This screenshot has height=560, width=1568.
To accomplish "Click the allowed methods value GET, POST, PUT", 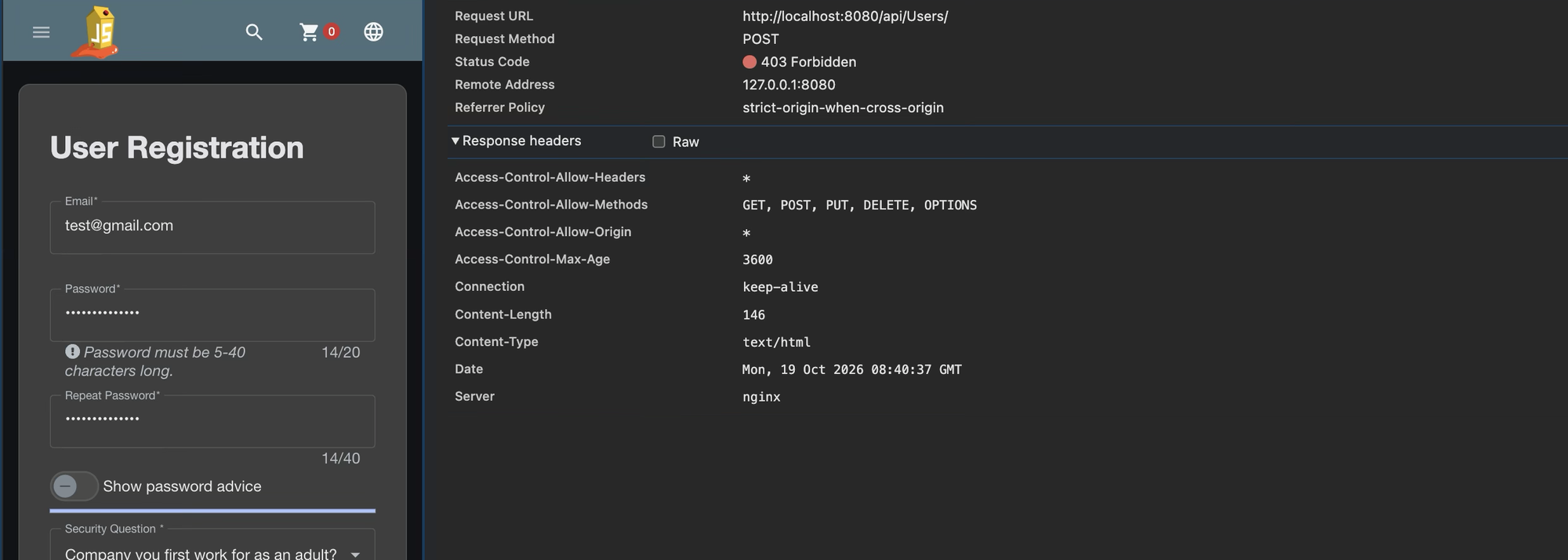I will [859, 205].
